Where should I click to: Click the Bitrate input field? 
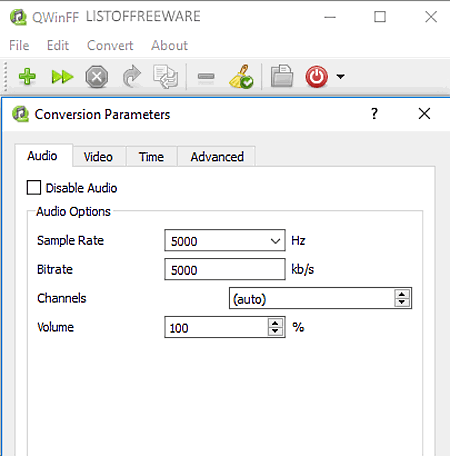[225, 269]
